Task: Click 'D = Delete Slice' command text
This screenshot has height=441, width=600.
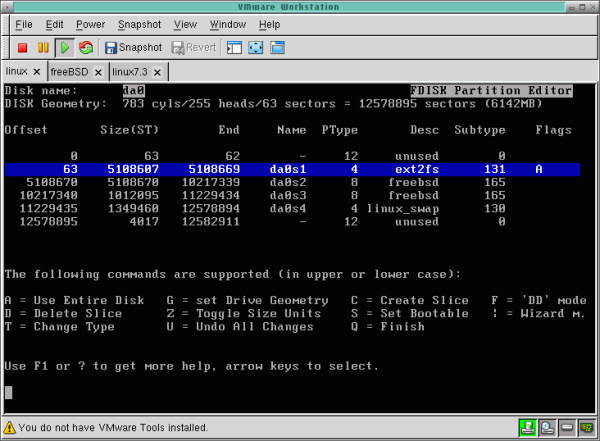Action: (x=64, y=314)
